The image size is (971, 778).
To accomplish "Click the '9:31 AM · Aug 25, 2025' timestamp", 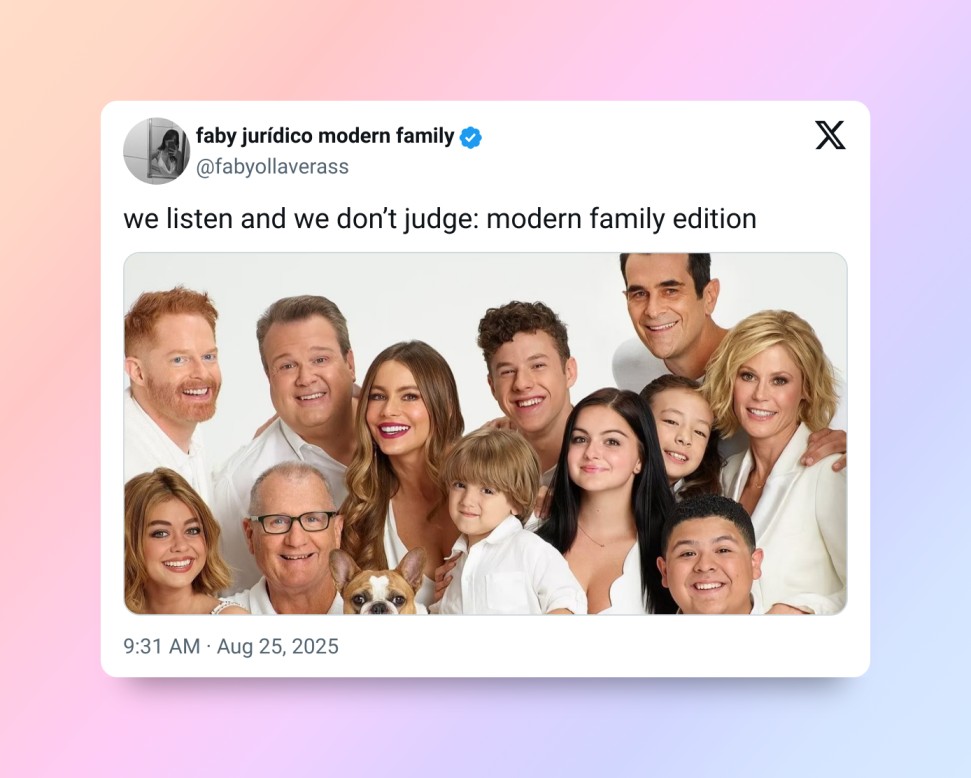I will click(x=231, y=646).
